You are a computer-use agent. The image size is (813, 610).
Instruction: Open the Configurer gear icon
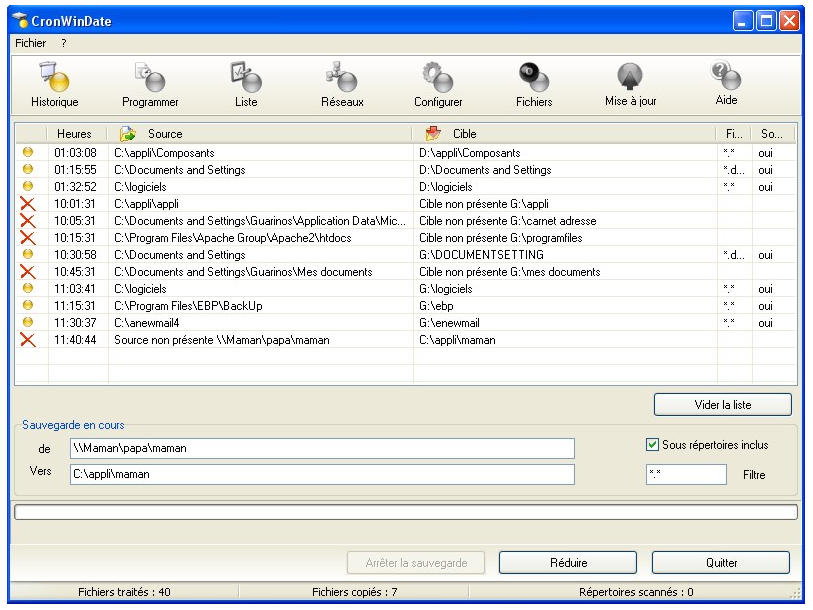[438, 84]
